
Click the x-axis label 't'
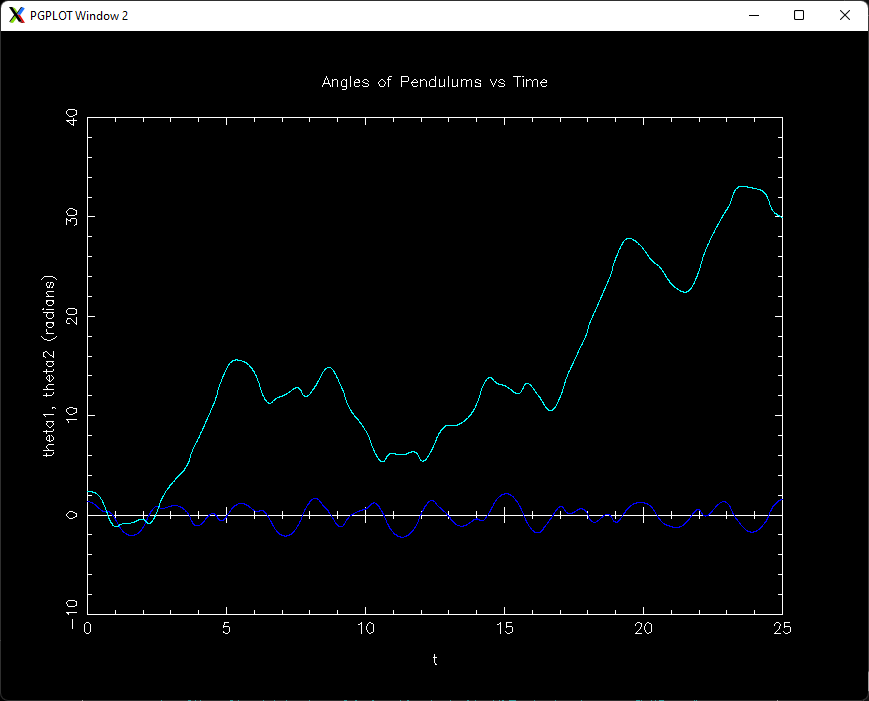click(x=435, y=659)
